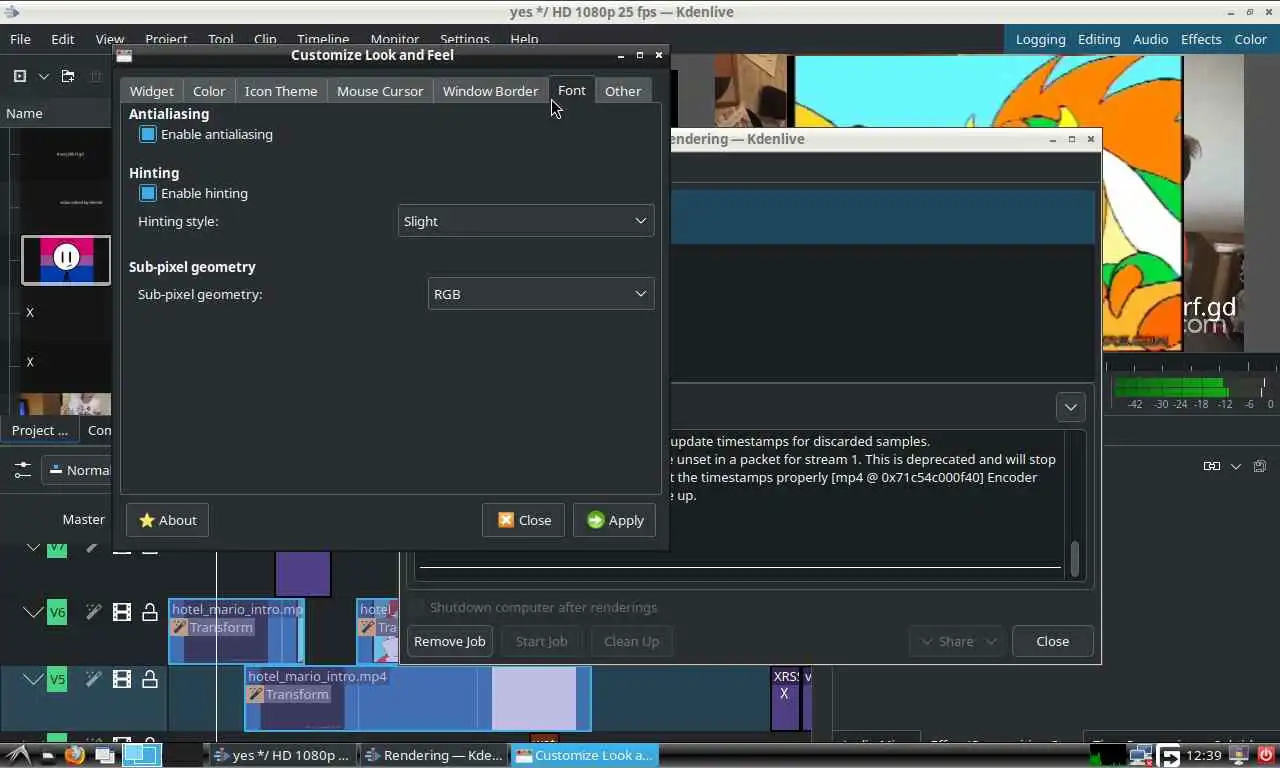
Task: Click the Master button in timeline header
Action: pyautogui.click(x=84, y=519)
